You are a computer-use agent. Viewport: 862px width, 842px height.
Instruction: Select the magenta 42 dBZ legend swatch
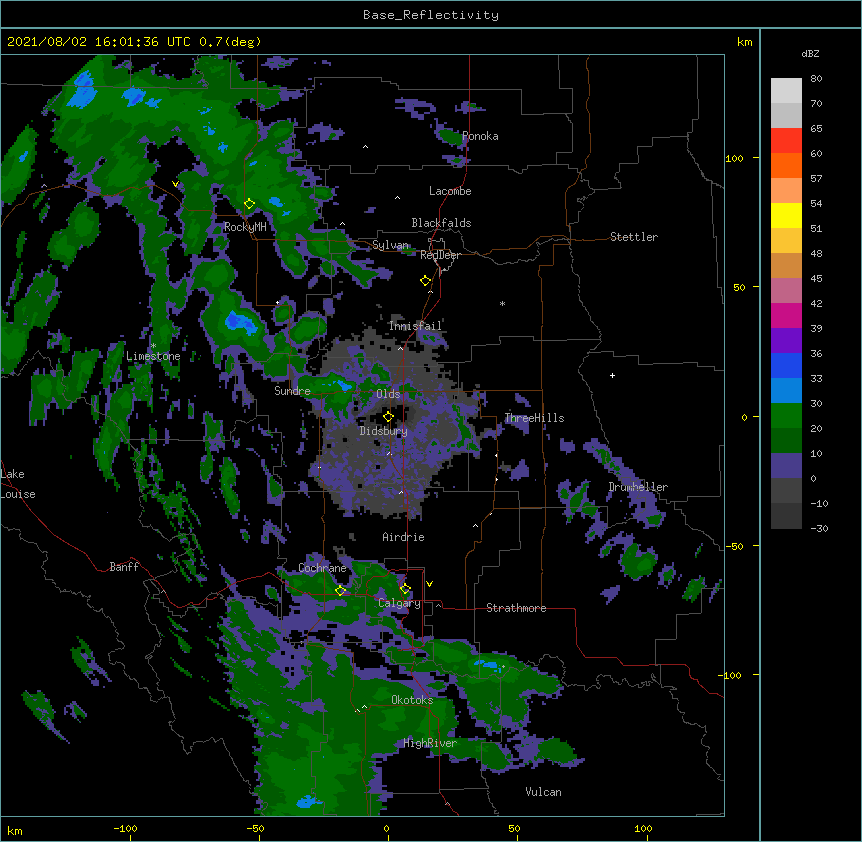pyautogui.click(x=786, y=315)
